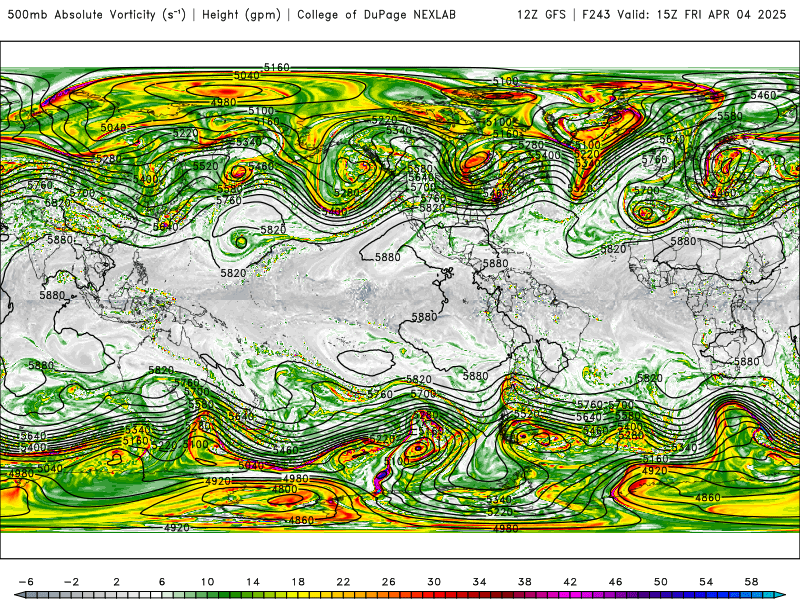The image size is (800, 600).
Task: Click the "38" value on the color scale
Action: pyautogui.click(x=525, y=582)
